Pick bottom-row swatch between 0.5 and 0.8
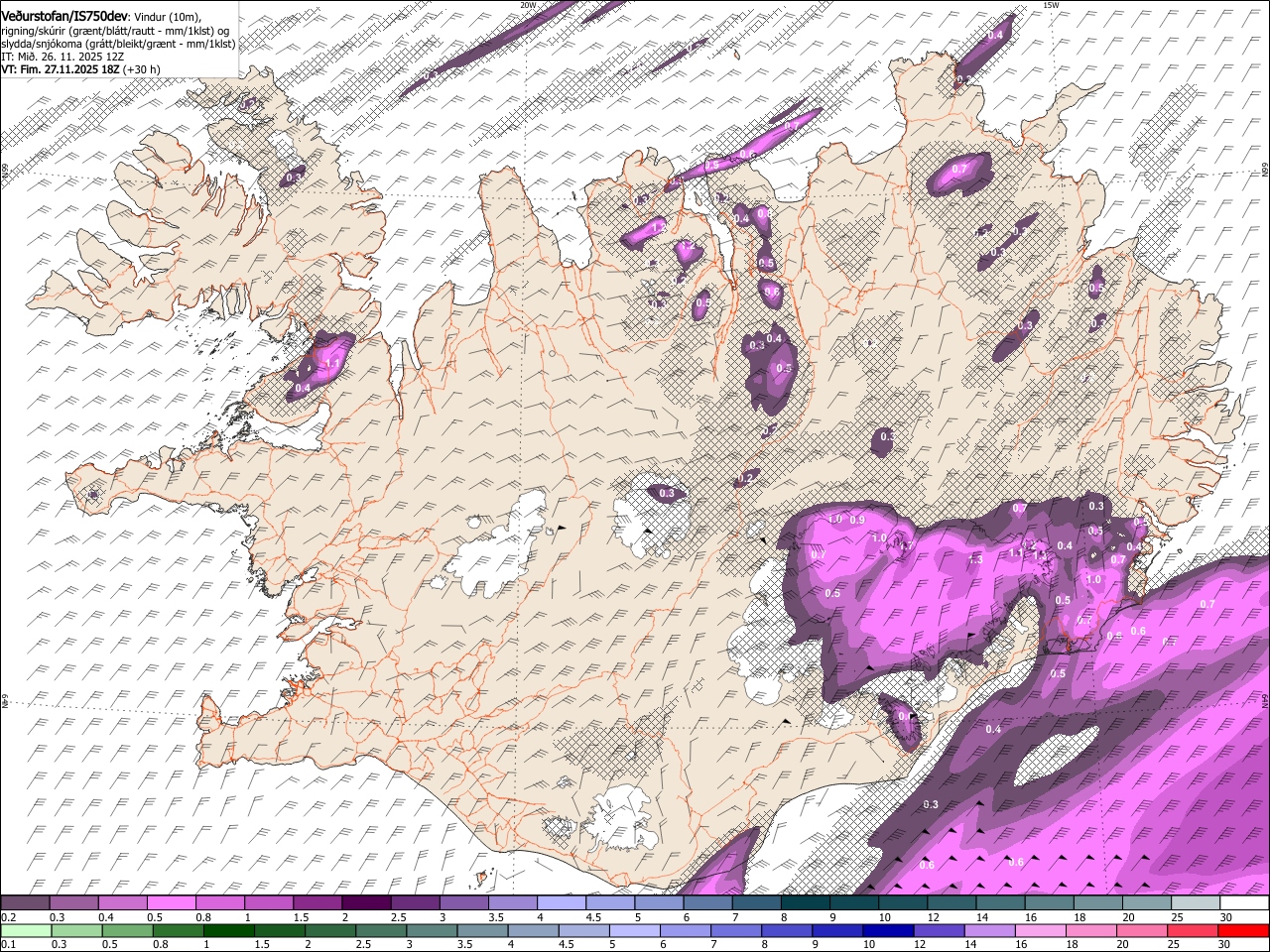 [127, 930]
